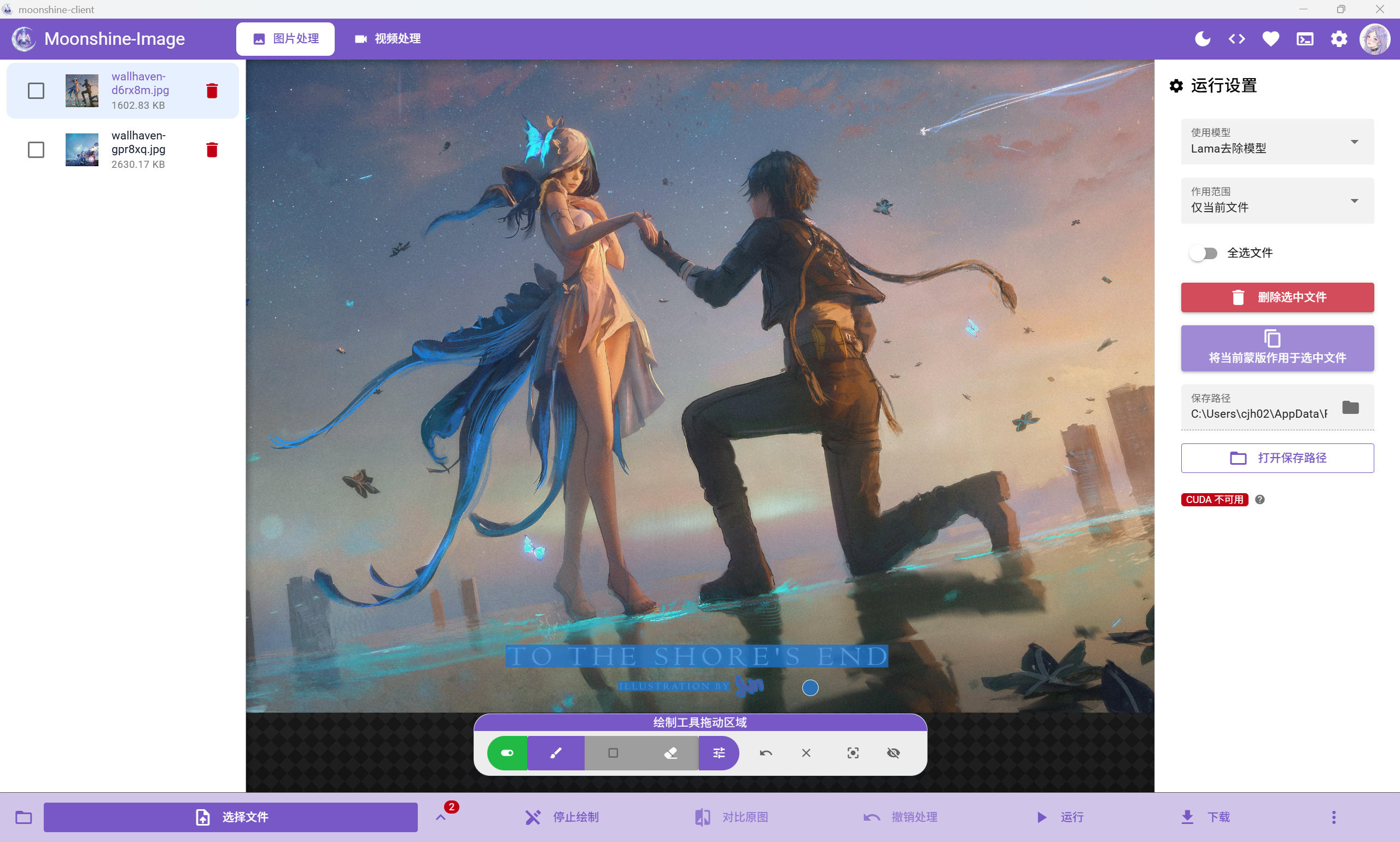Open the source code brackets icon
1400x842 pixels.
coord(1236,39)
